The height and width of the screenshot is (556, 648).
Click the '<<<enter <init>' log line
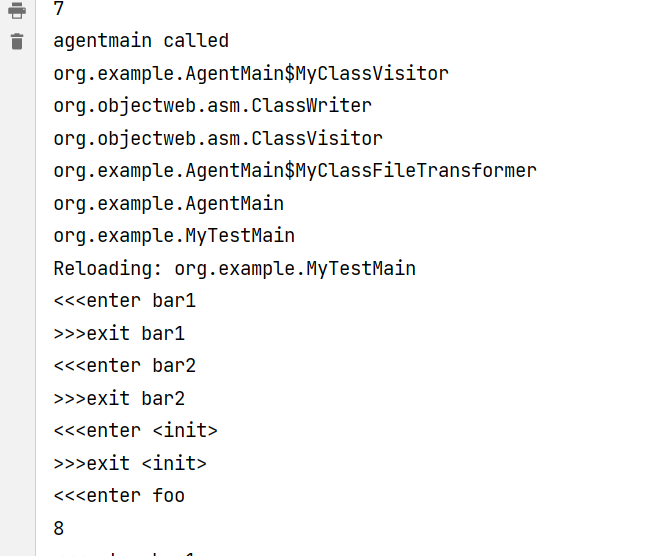135,431
